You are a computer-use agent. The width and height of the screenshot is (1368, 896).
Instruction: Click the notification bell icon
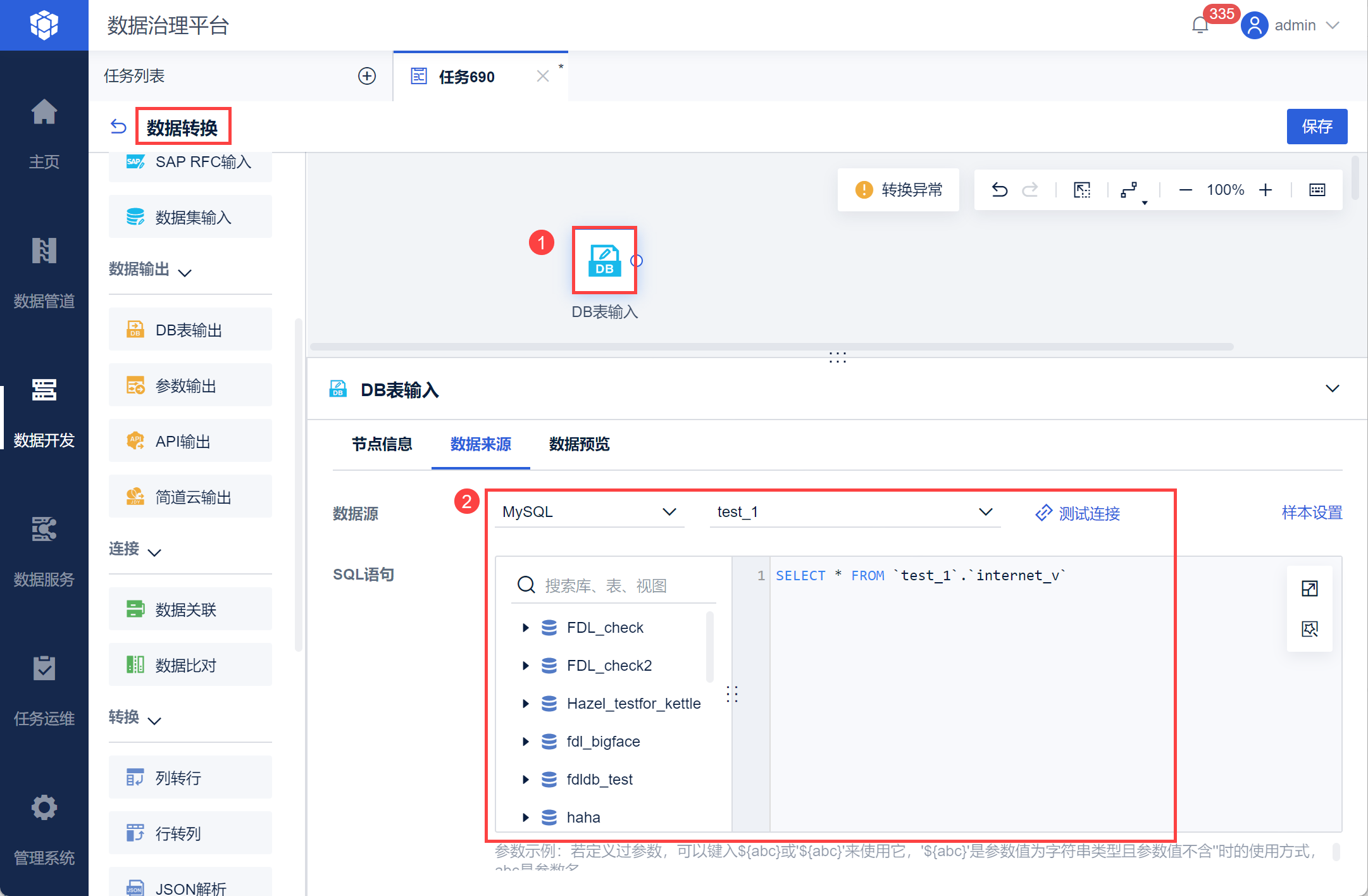click(1200, 25)
